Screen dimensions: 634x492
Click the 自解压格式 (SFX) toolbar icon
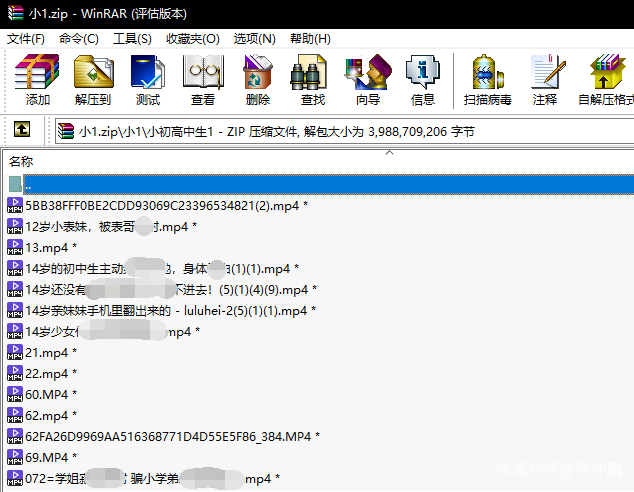(606, 80)
